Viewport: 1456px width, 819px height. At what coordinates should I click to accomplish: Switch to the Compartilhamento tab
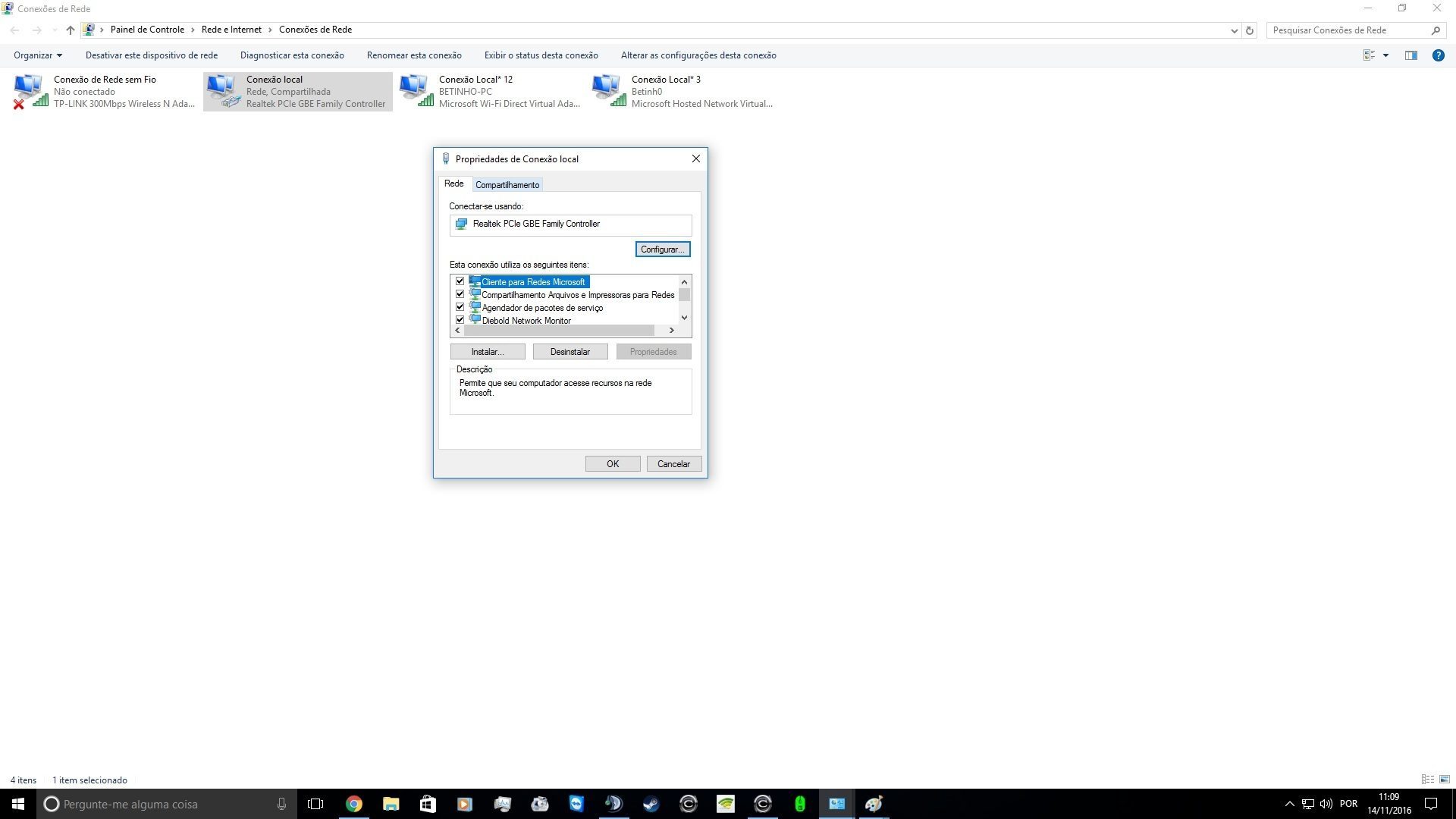pos(507,185)
